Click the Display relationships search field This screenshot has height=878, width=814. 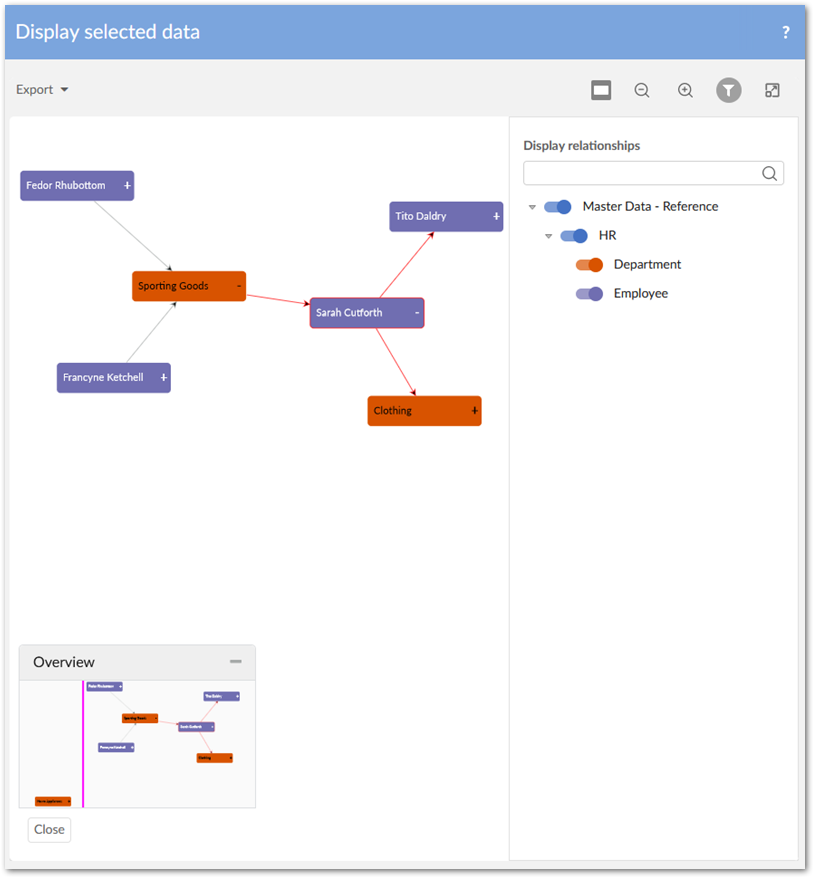click(642, 173)
